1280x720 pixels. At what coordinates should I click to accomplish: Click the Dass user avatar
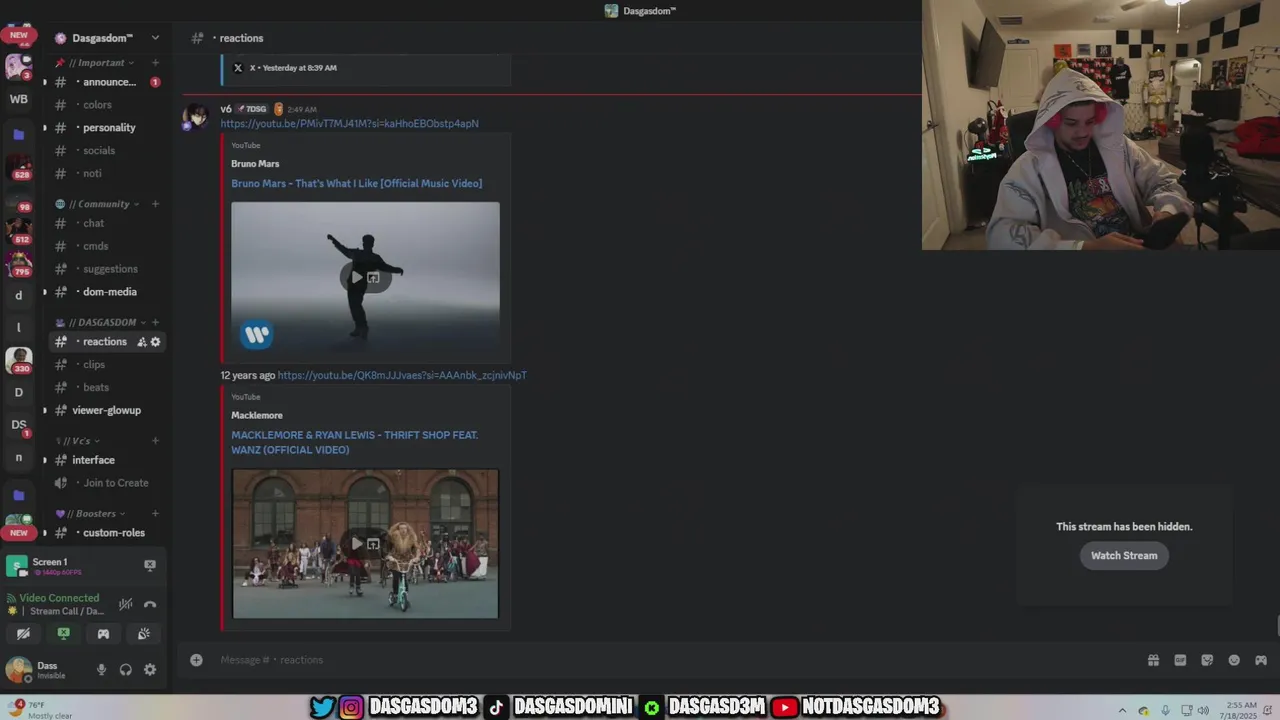click(18, 670)
